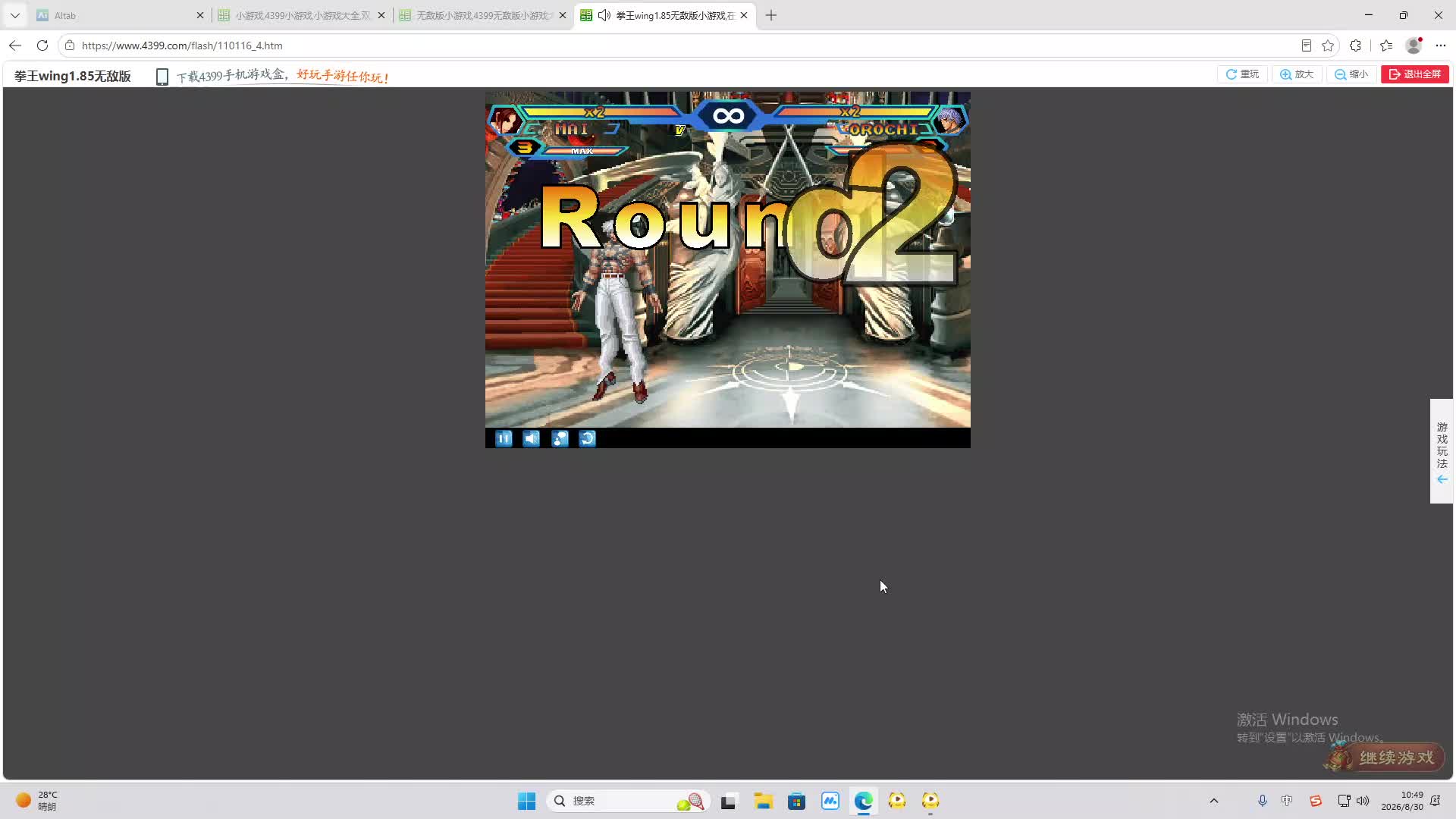Open the Windows Start menu
This screenshot has width=1456, height=819.
(x=526, y=801)
